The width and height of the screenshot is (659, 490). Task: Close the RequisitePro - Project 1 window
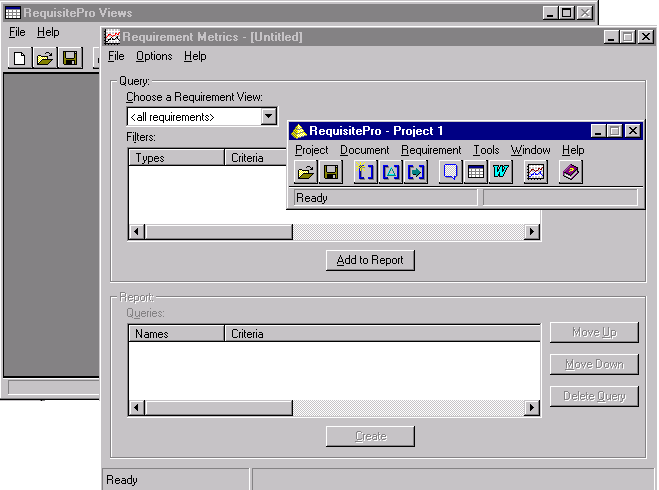point(633,131)
